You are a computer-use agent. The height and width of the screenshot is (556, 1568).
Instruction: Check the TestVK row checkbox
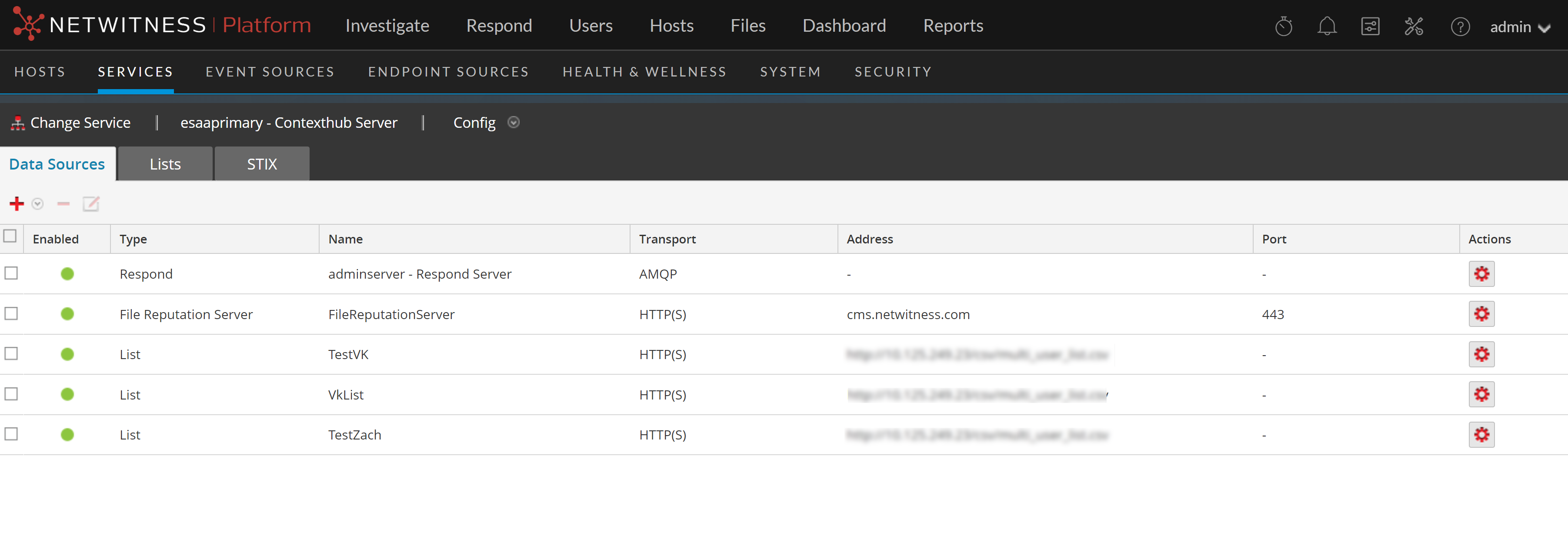(12, 353)
